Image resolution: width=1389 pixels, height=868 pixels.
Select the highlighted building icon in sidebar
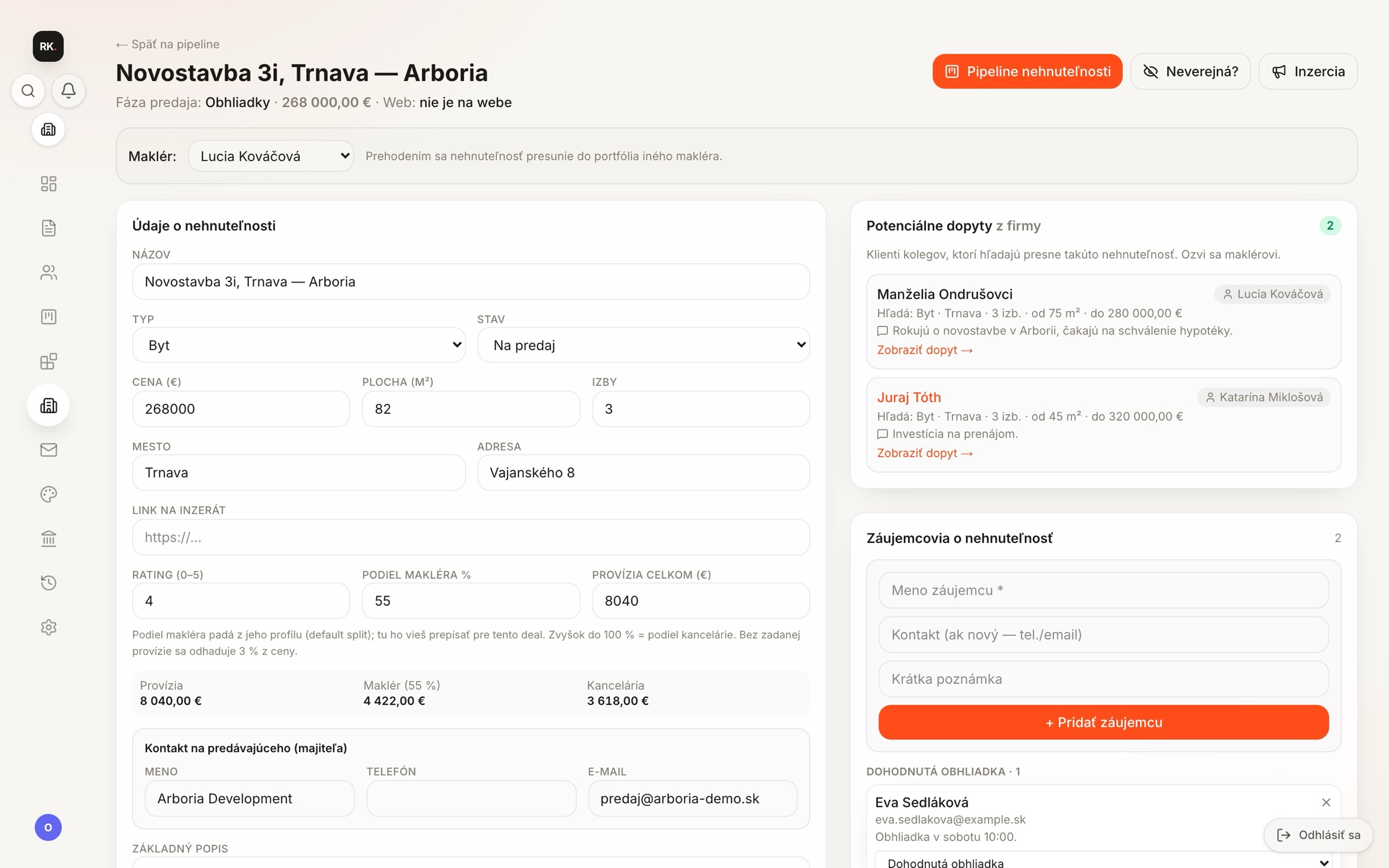[49, 406]
